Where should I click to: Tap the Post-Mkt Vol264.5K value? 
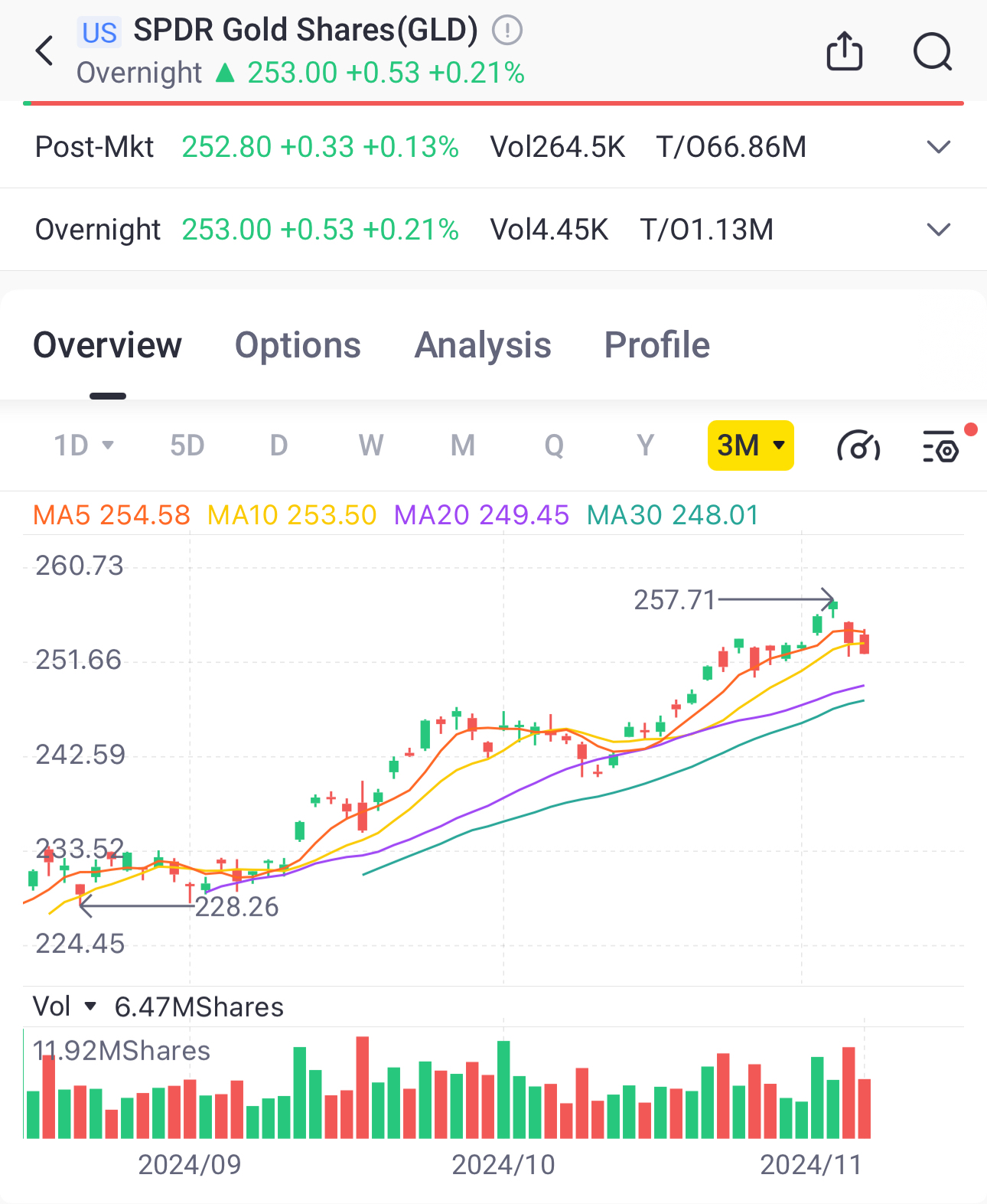(558, 147)
